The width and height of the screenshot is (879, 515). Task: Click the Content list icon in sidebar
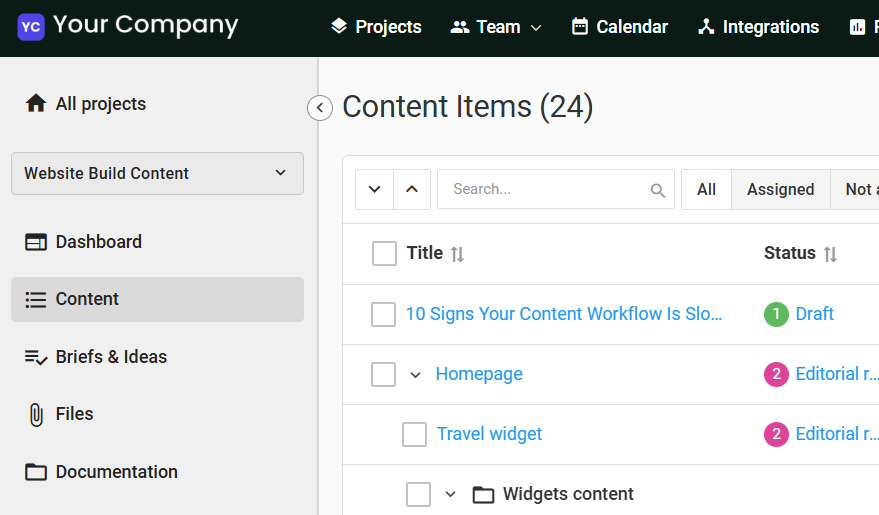[36, 300]
